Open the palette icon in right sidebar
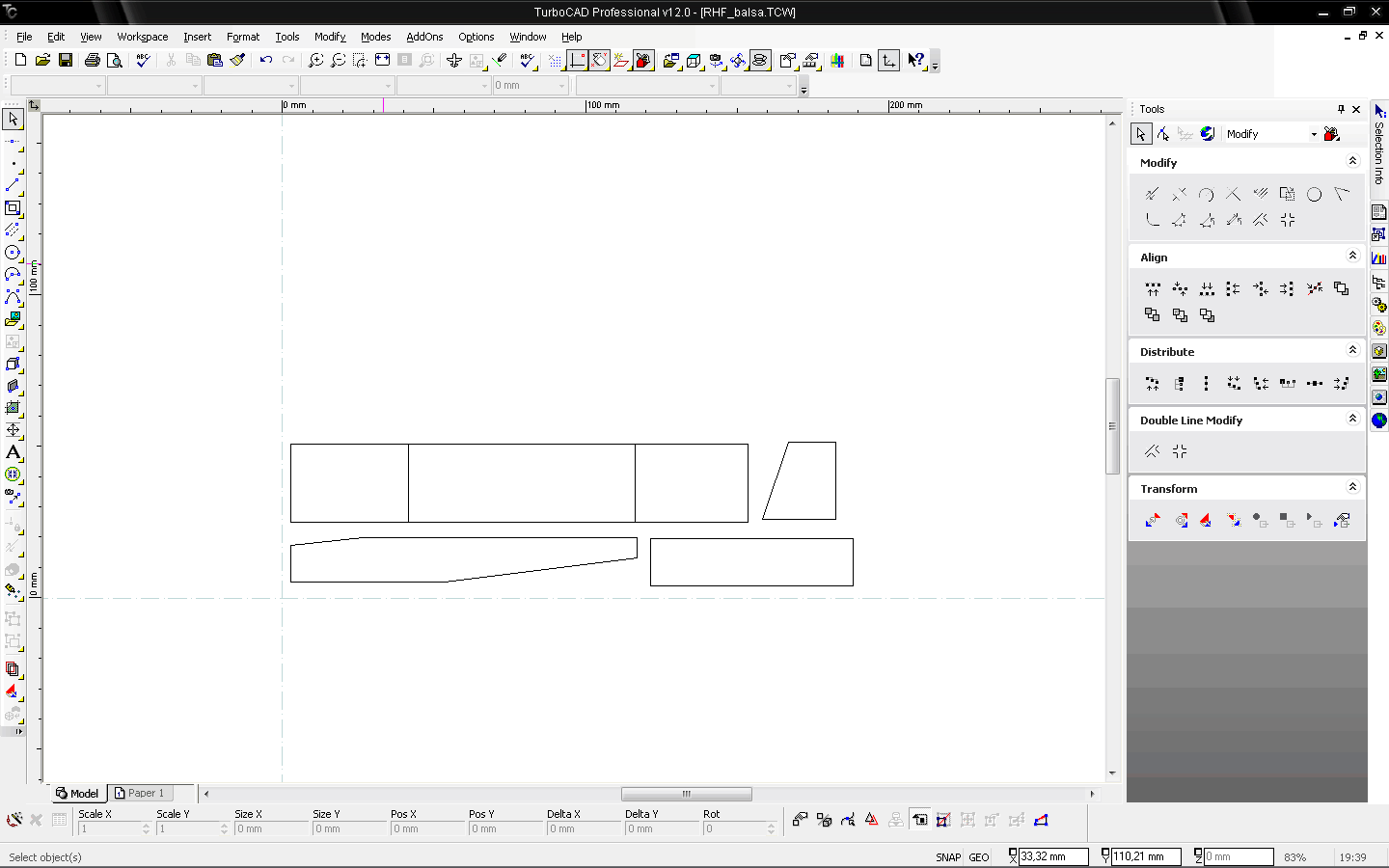Image resolution: width=1389 pixels, height=868 pixels. pyautogui.click(x=1379, y=328)
